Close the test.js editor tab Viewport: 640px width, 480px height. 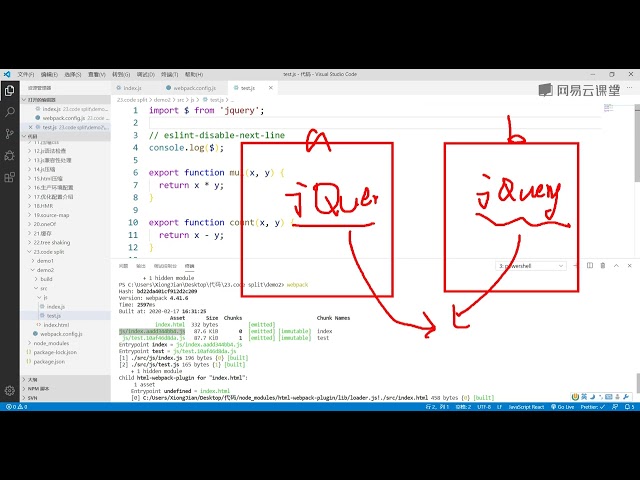[271, 88]
